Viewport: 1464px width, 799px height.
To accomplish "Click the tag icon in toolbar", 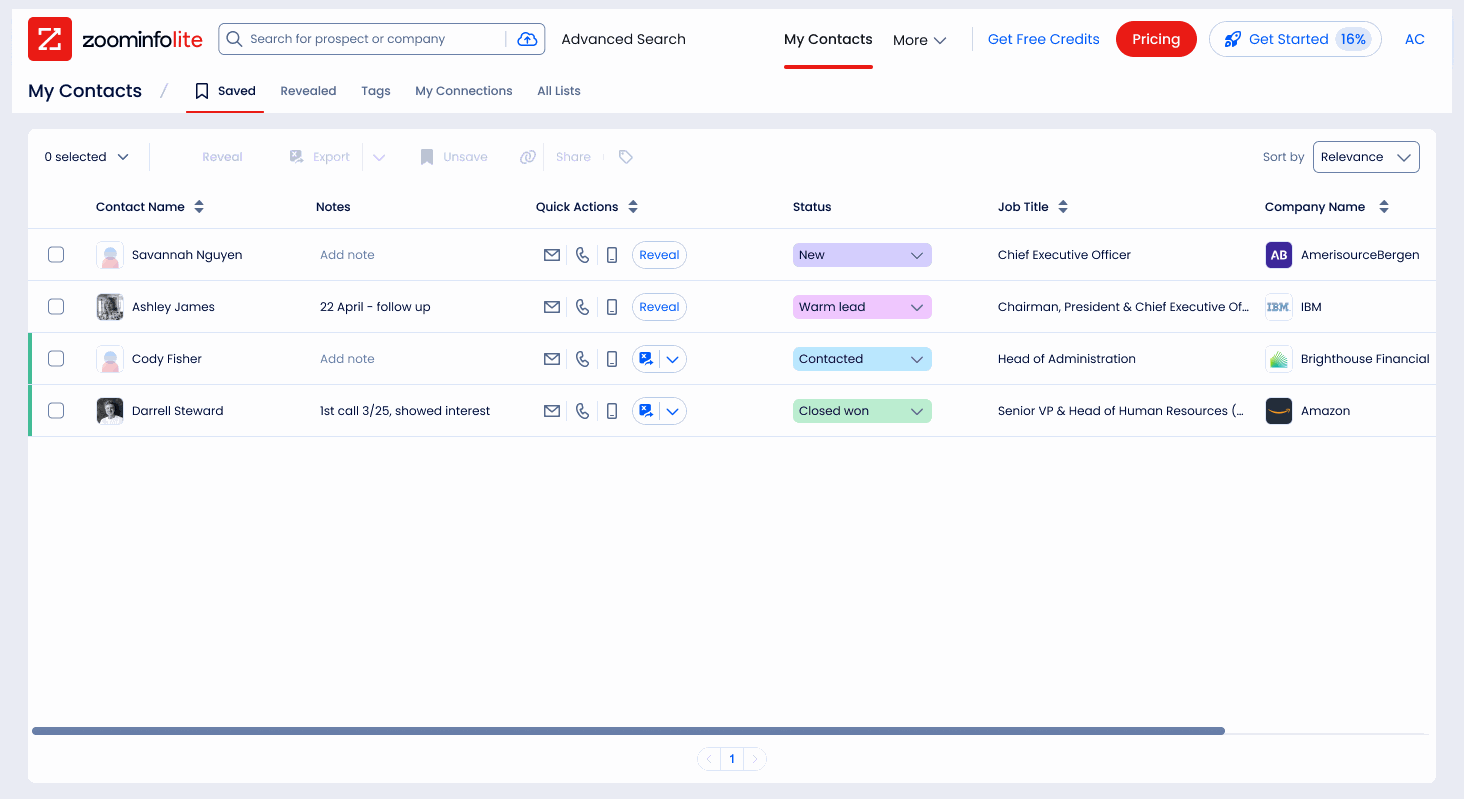I will tap(626, 157).
